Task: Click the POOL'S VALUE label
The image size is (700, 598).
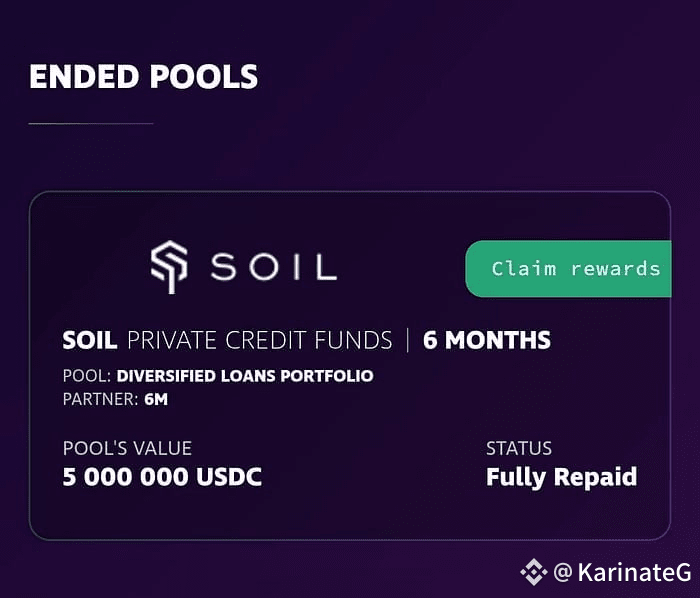Action: [x=127, y=448]
